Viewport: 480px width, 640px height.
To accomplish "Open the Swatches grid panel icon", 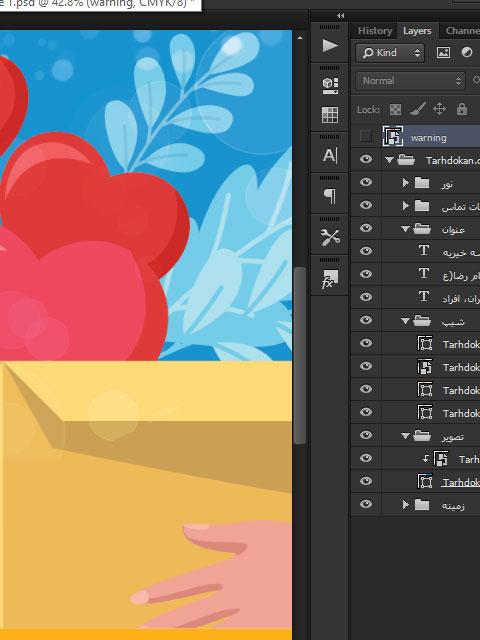I will (330, 115).
